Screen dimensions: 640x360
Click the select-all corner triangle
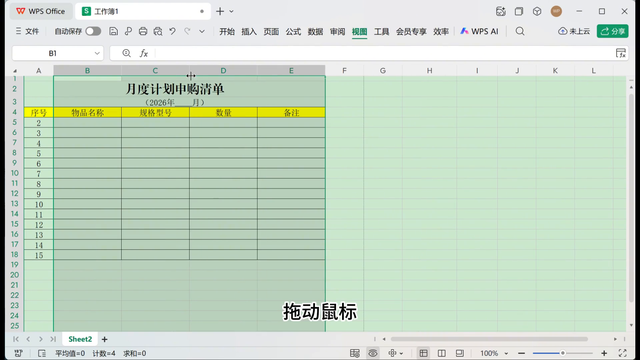point(15,71)
